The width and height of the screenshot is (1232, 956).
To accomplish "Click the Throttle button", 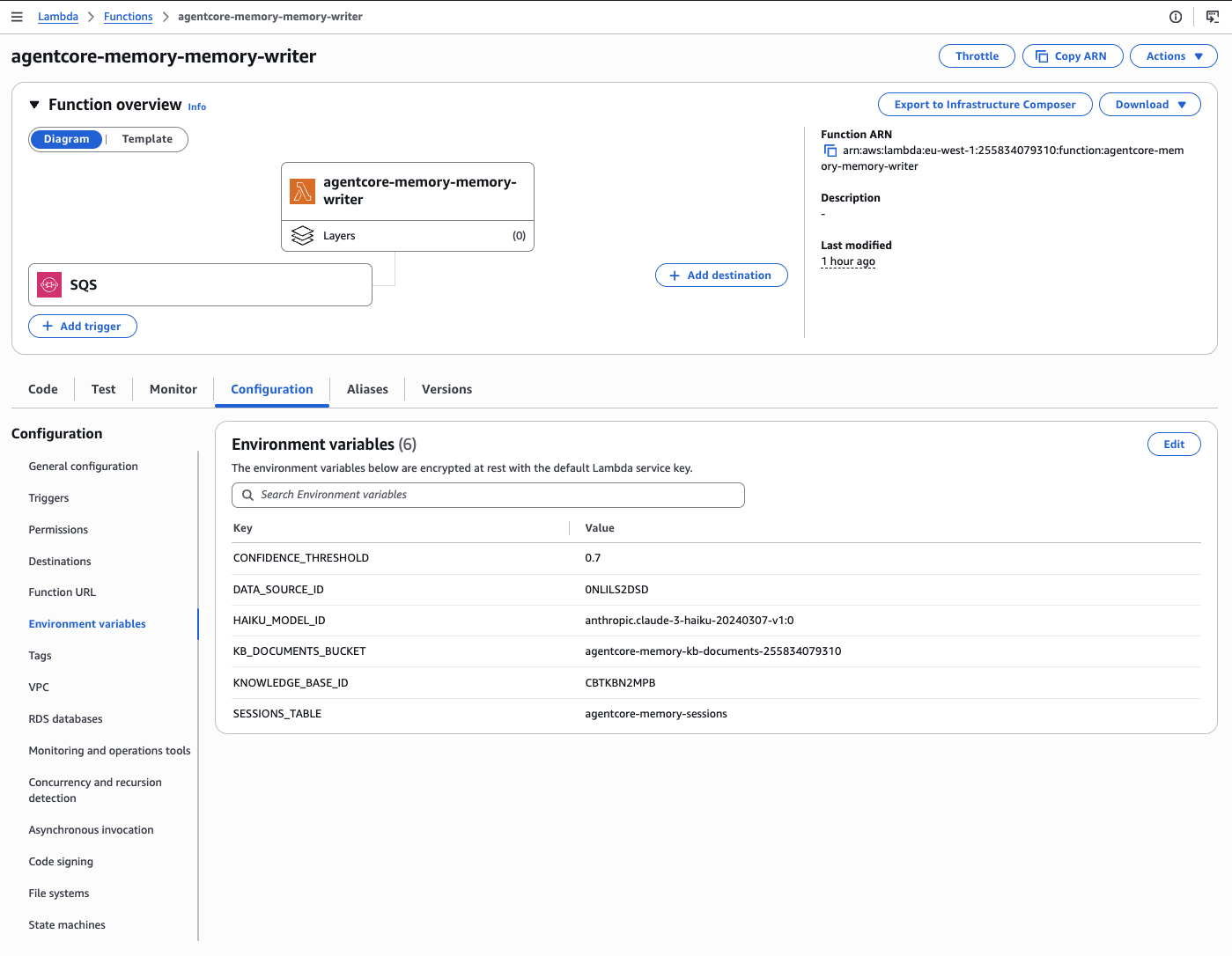I will [977, 56].
